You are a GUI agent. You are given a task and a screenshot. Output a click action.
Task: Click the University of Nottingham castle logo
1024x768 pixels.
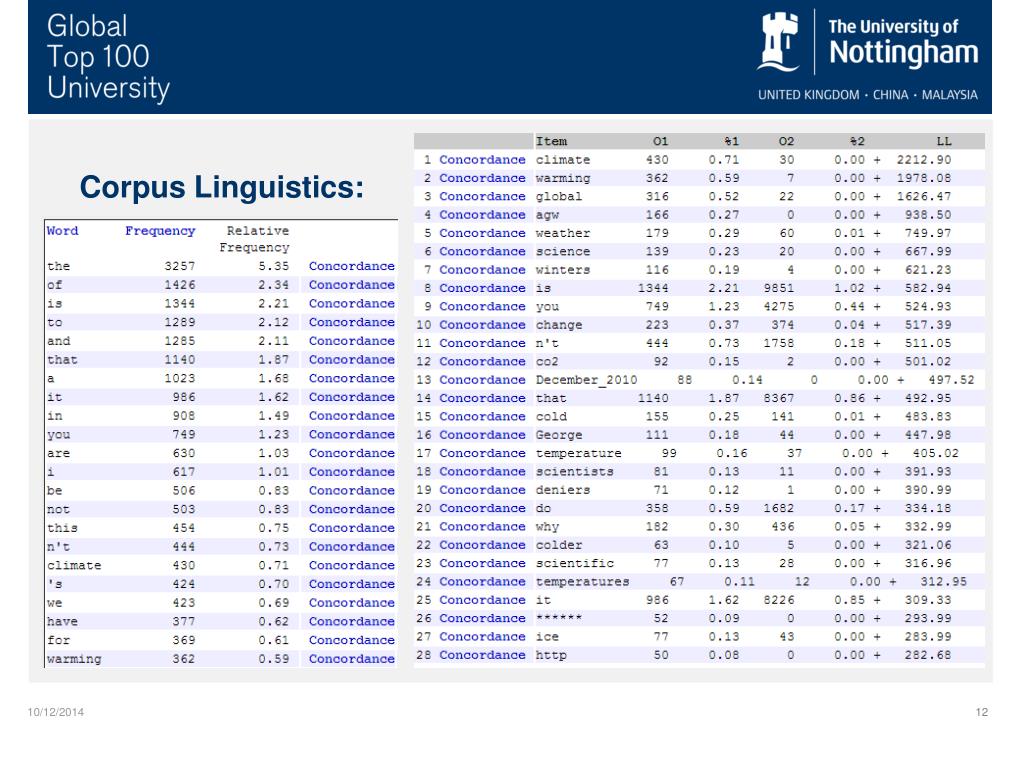point(778,42)
